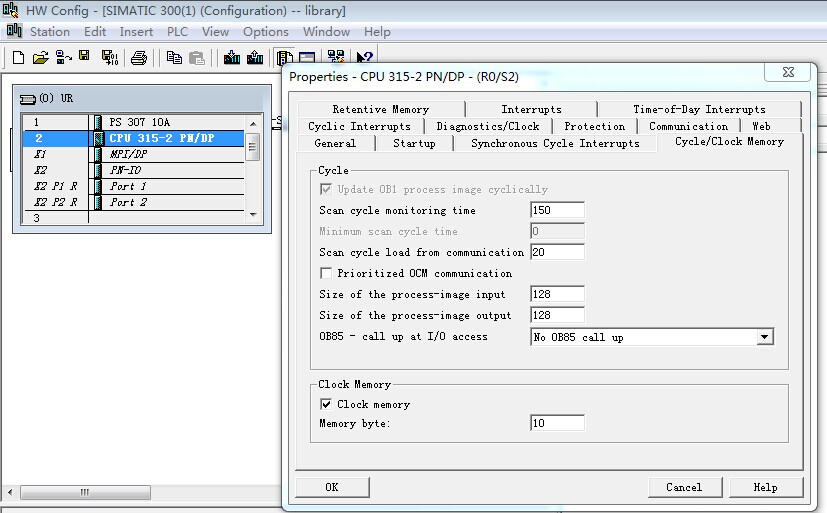Click the process-image input size field
Viewport: 827px width, 513px height.
pyautogui.click(x=557, y=294)
